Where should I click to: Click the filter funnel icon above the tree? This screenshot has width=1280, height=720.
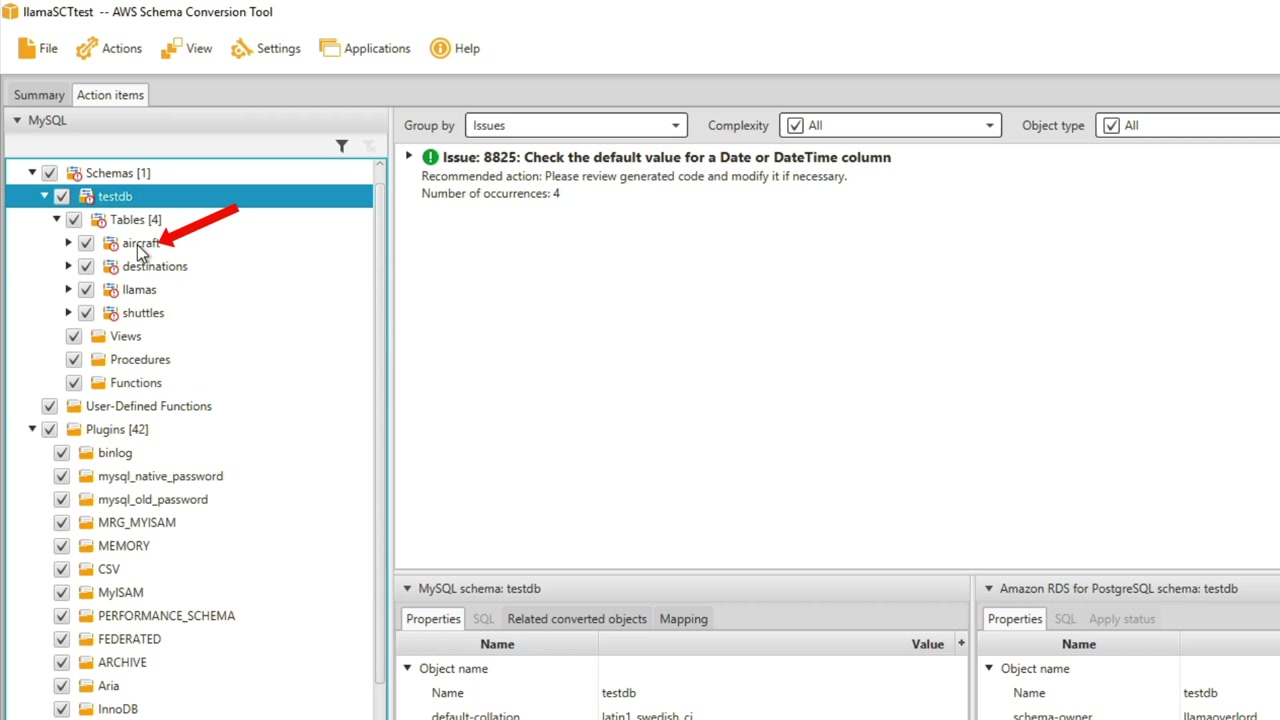pos(342,146)
